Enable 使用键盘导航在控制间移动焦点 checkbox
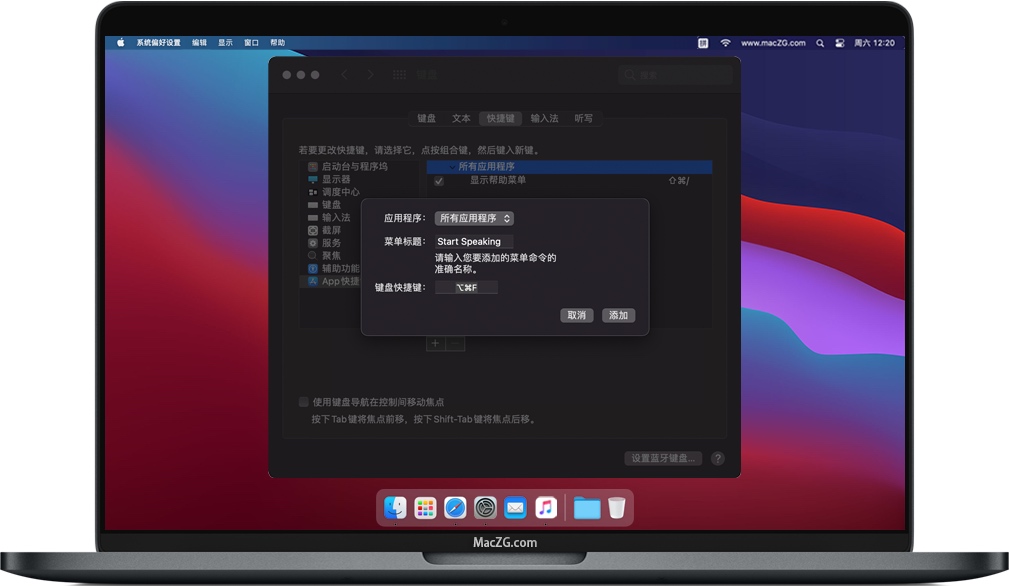Viewport: 1009px width, 586px height. click(304, 402)
